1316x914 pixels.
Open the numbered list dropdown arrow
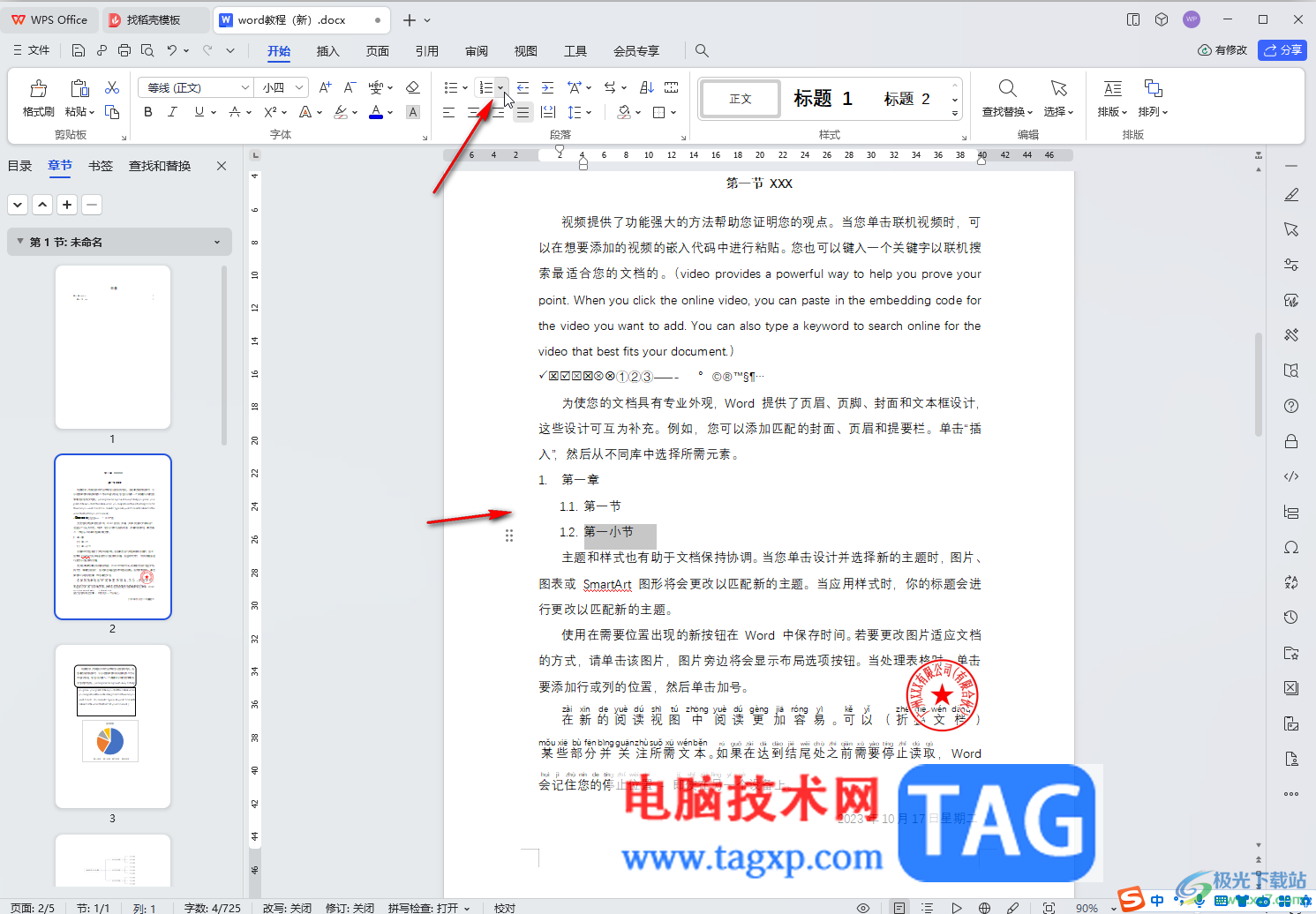pyautogui.click(x=500, y=87)
